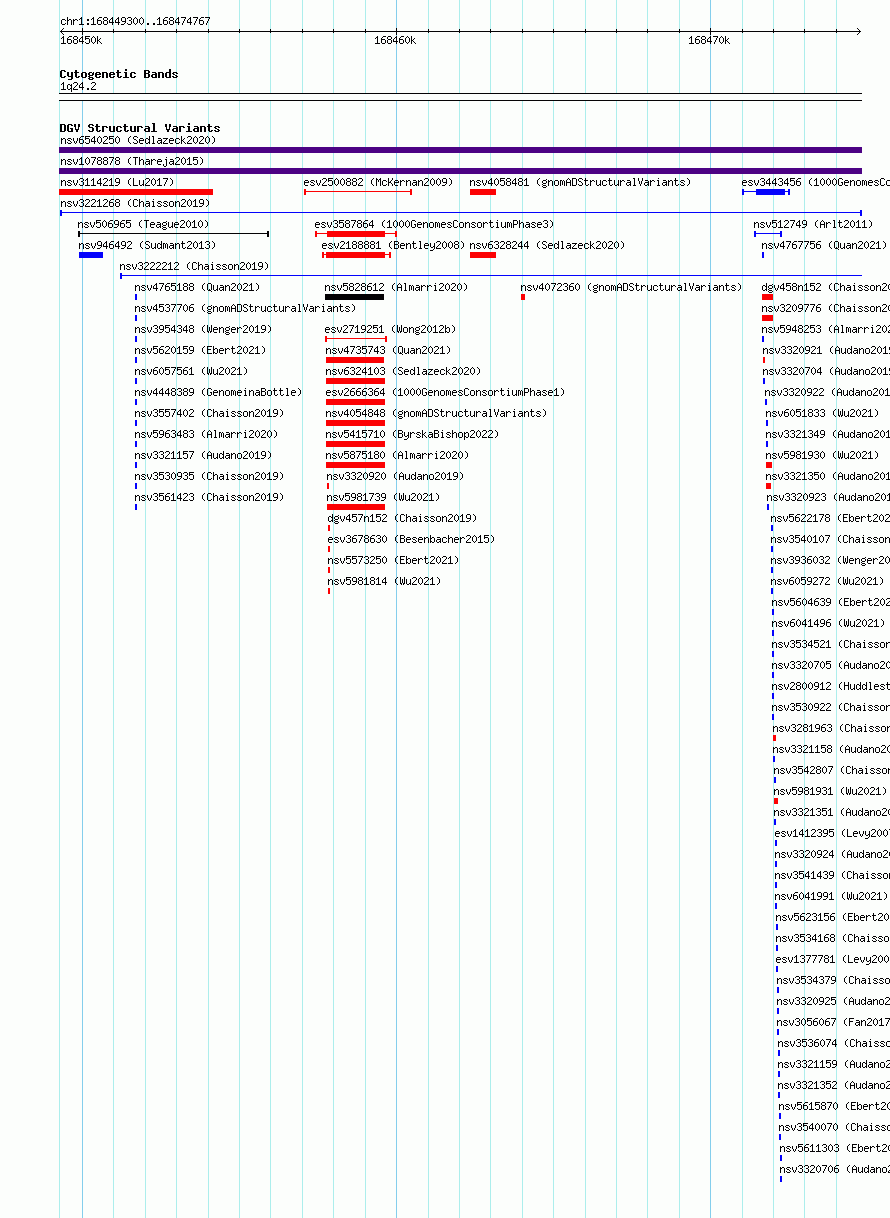Open the nsv512749 (Arlt2011) label
Image resolution: width=890 pixels, height=1218 pixels.
click(813, 224)
